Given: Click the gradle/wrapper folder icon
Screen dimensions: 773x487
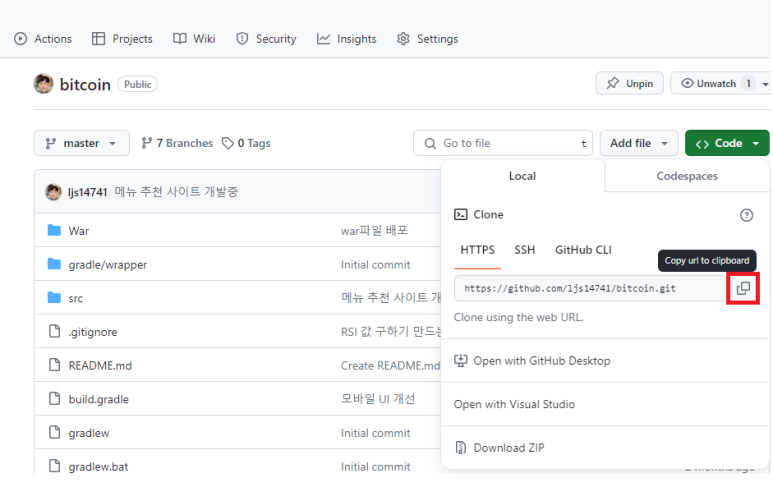Looking at the screenshot, I should (54, 264).
